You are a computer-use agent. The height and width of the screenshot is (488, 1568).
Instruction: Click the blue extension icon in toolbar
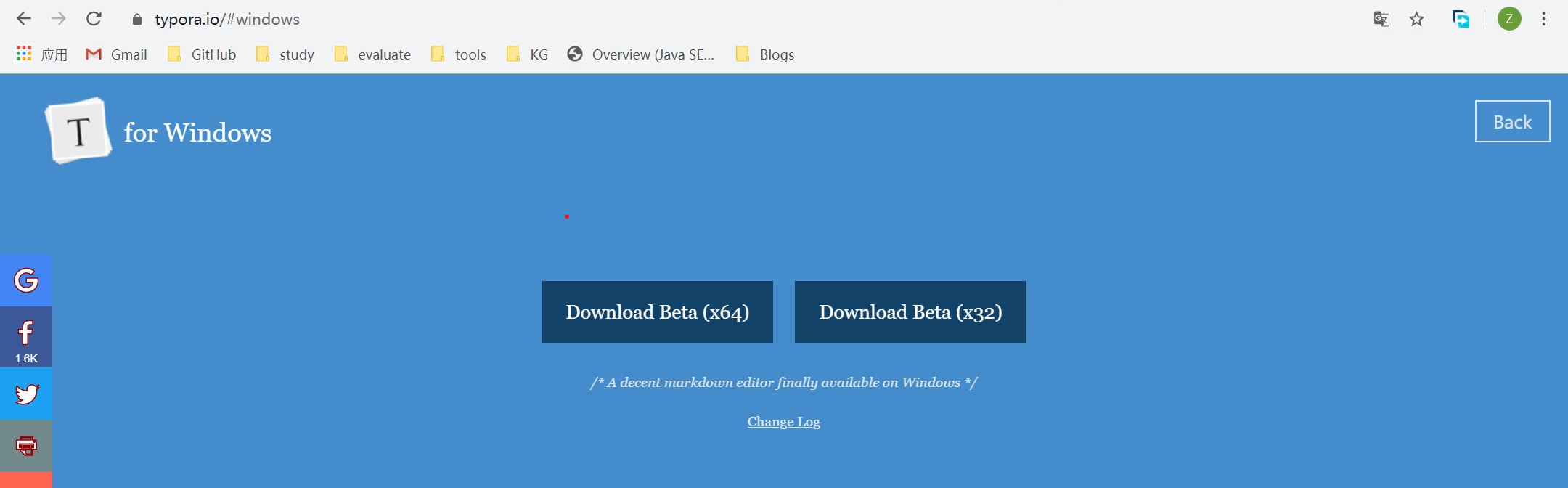(x=1461, y=19)
